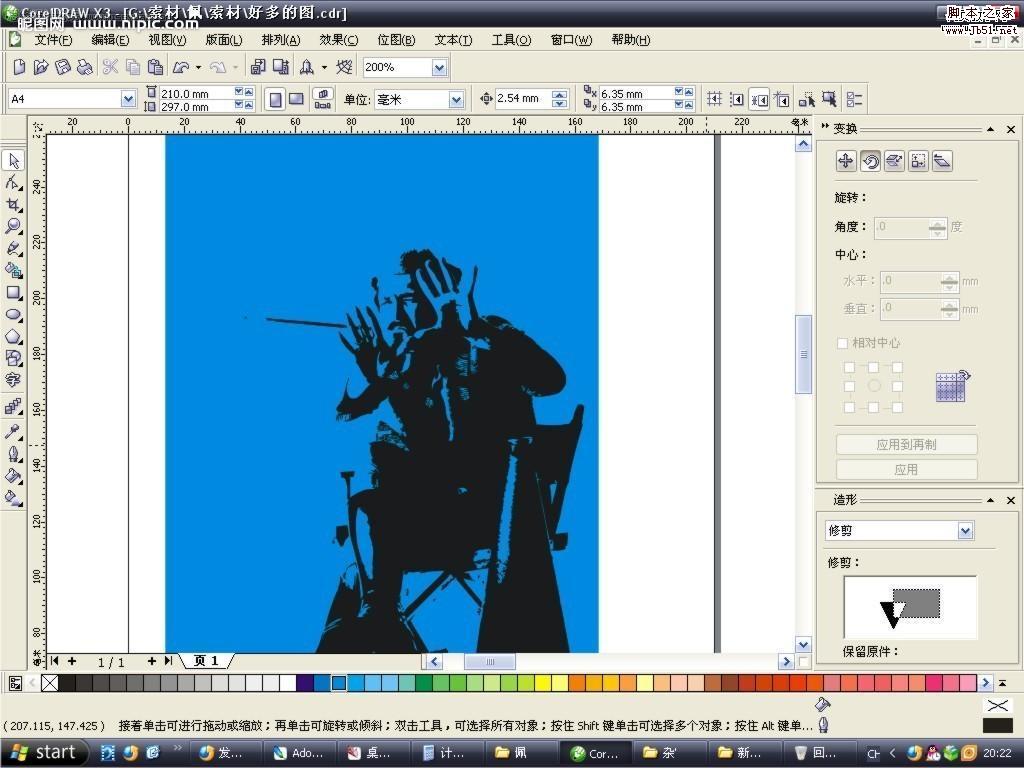
Task: Toggle the Relative center checkbox
Action: pos(842,343)
